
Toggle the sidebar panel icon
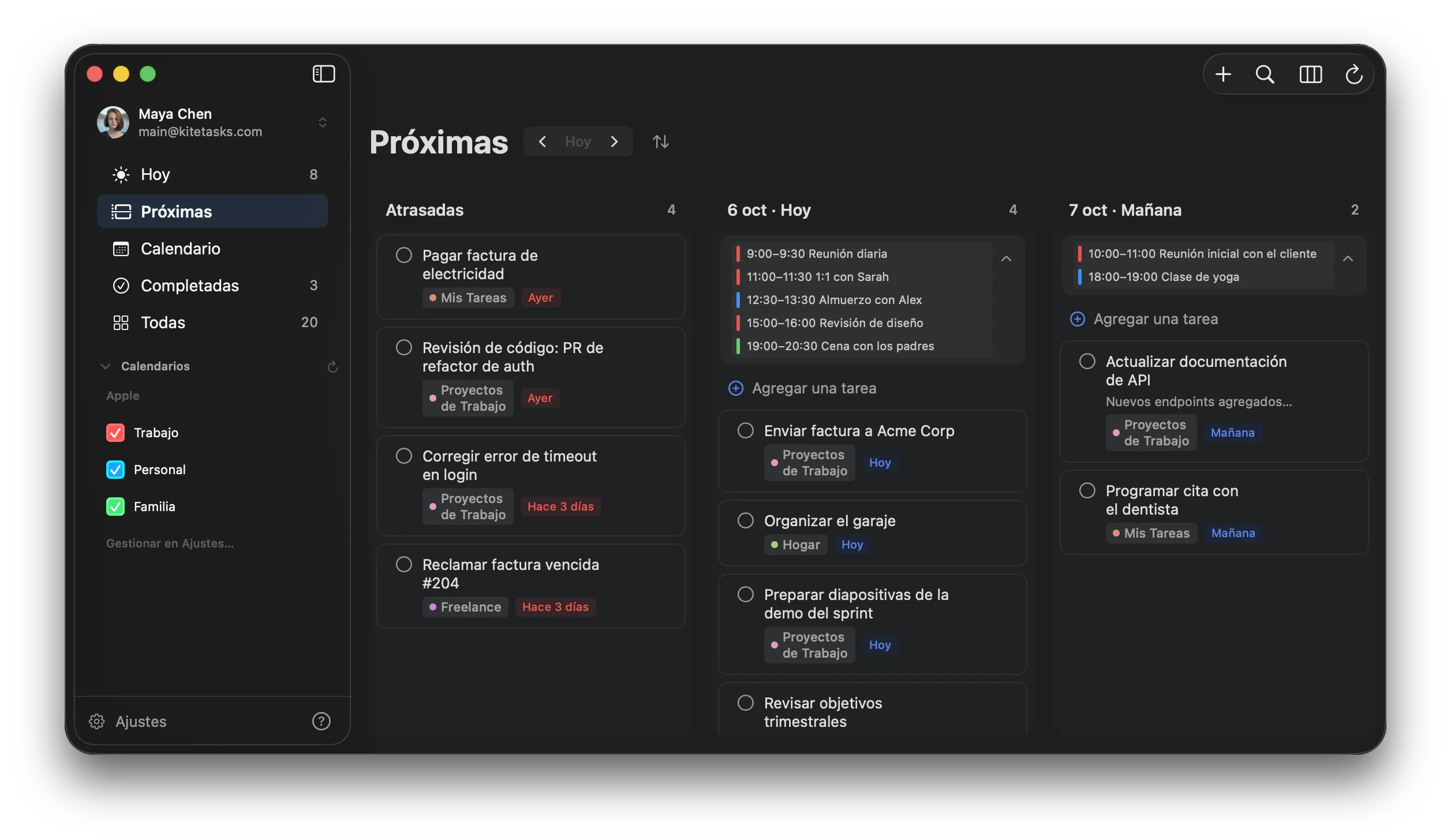point(323,74)
